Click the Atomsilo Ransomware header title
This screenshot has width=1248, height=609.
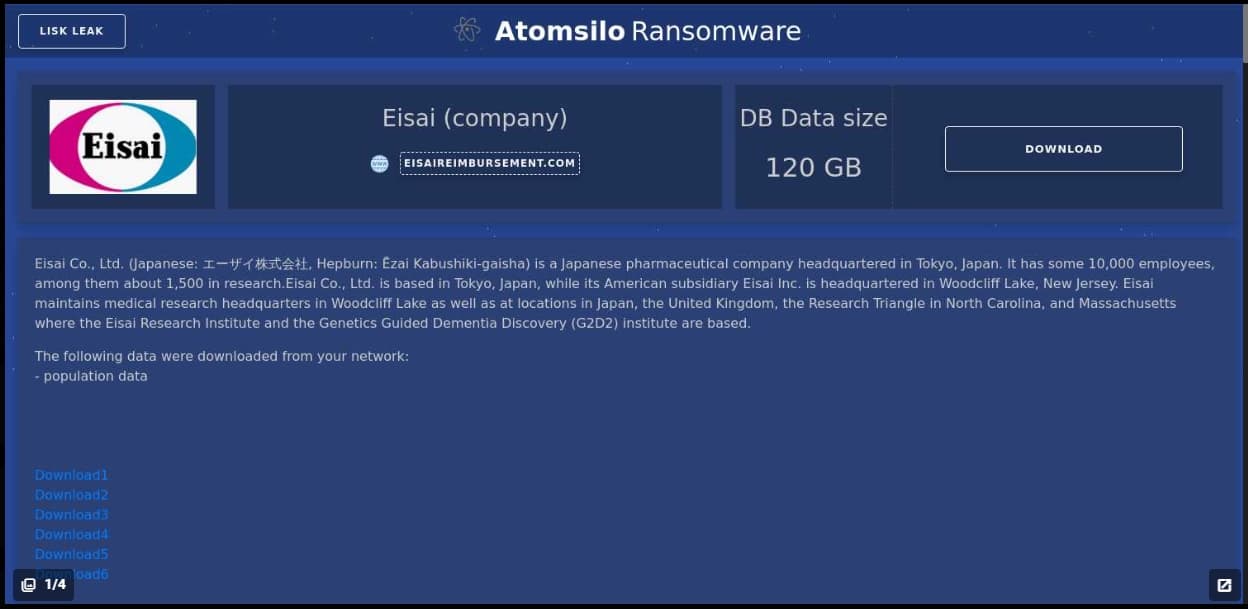pos(647,31)
